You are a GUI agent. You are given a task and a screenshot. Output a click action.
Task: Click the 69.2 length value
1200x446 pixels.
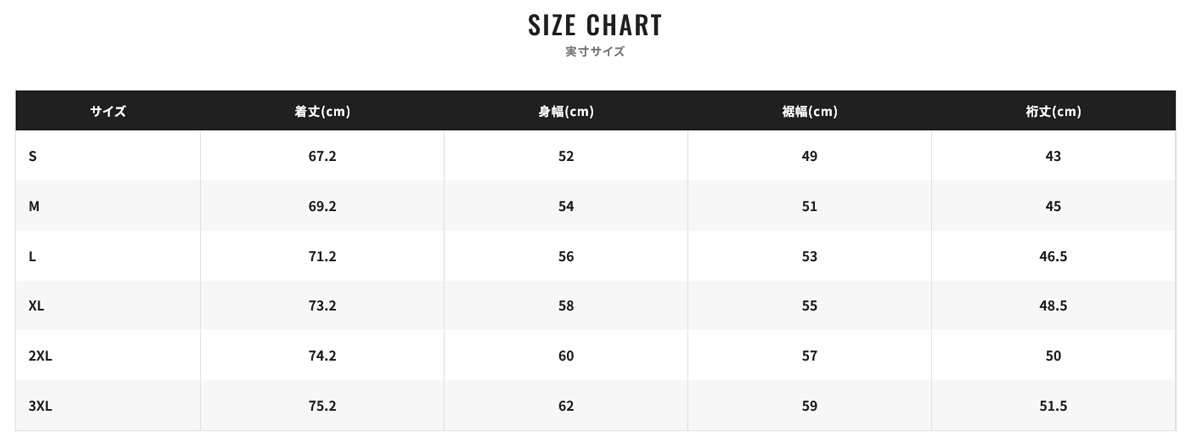coord(322,206)
